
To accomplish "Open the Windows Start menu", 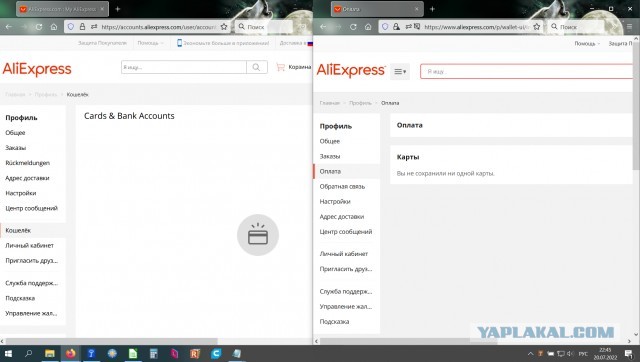I will pos(8,353).
